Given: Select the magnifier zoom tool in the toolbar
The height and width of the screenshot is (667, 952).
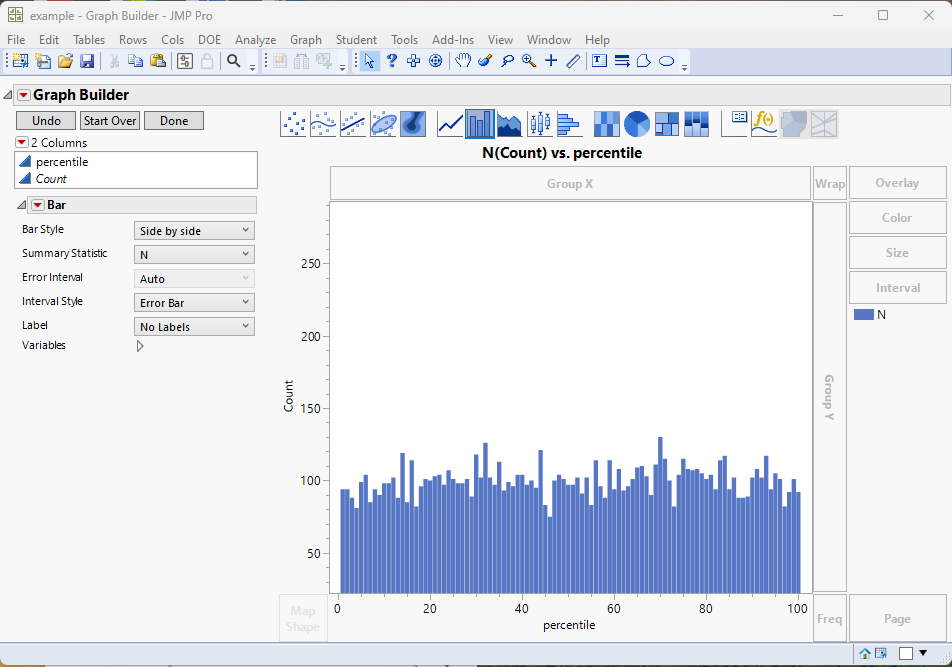Looking at the screenshot, I should pos(528,61).
